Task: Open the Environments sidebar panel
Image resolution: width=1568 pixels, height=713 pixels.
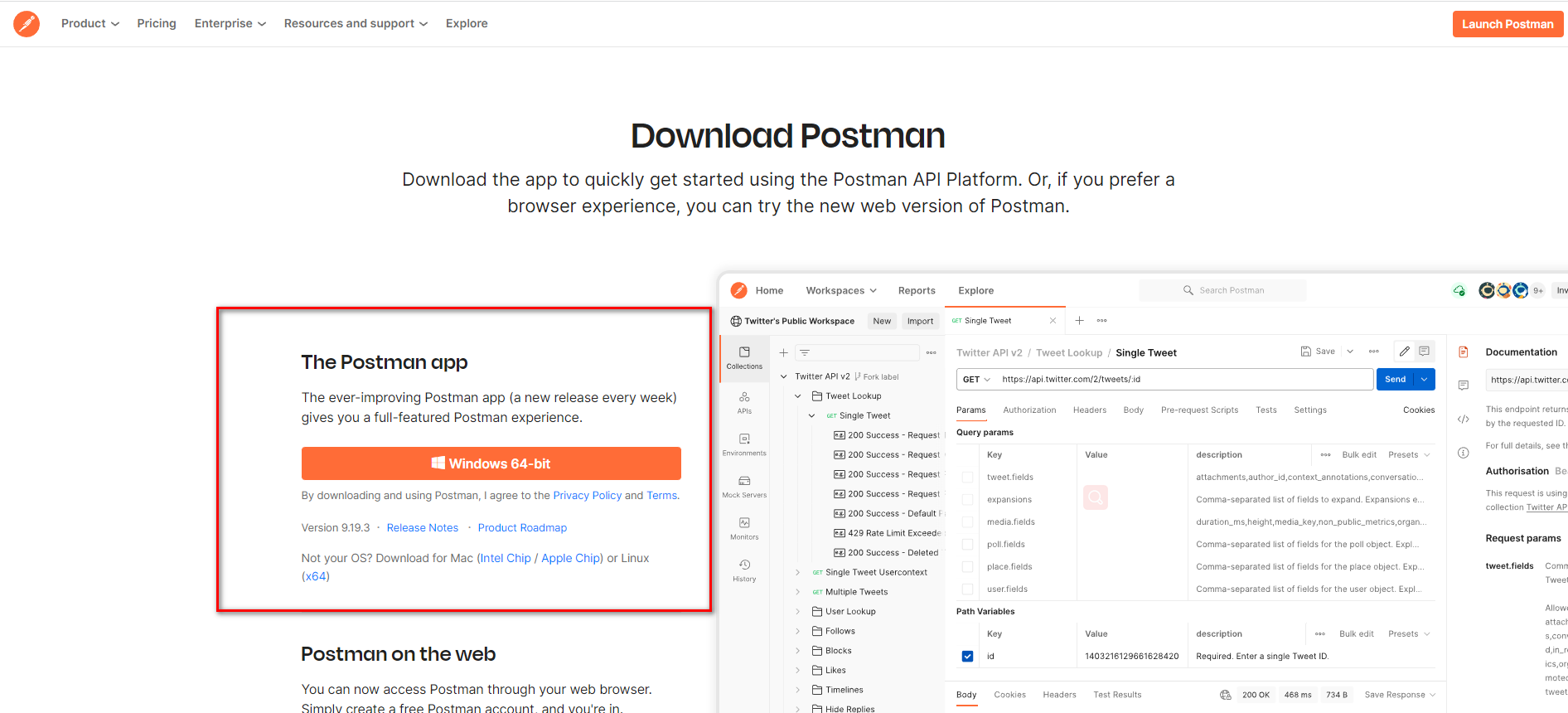Action: pyautogui.click(x=744, y=444)
